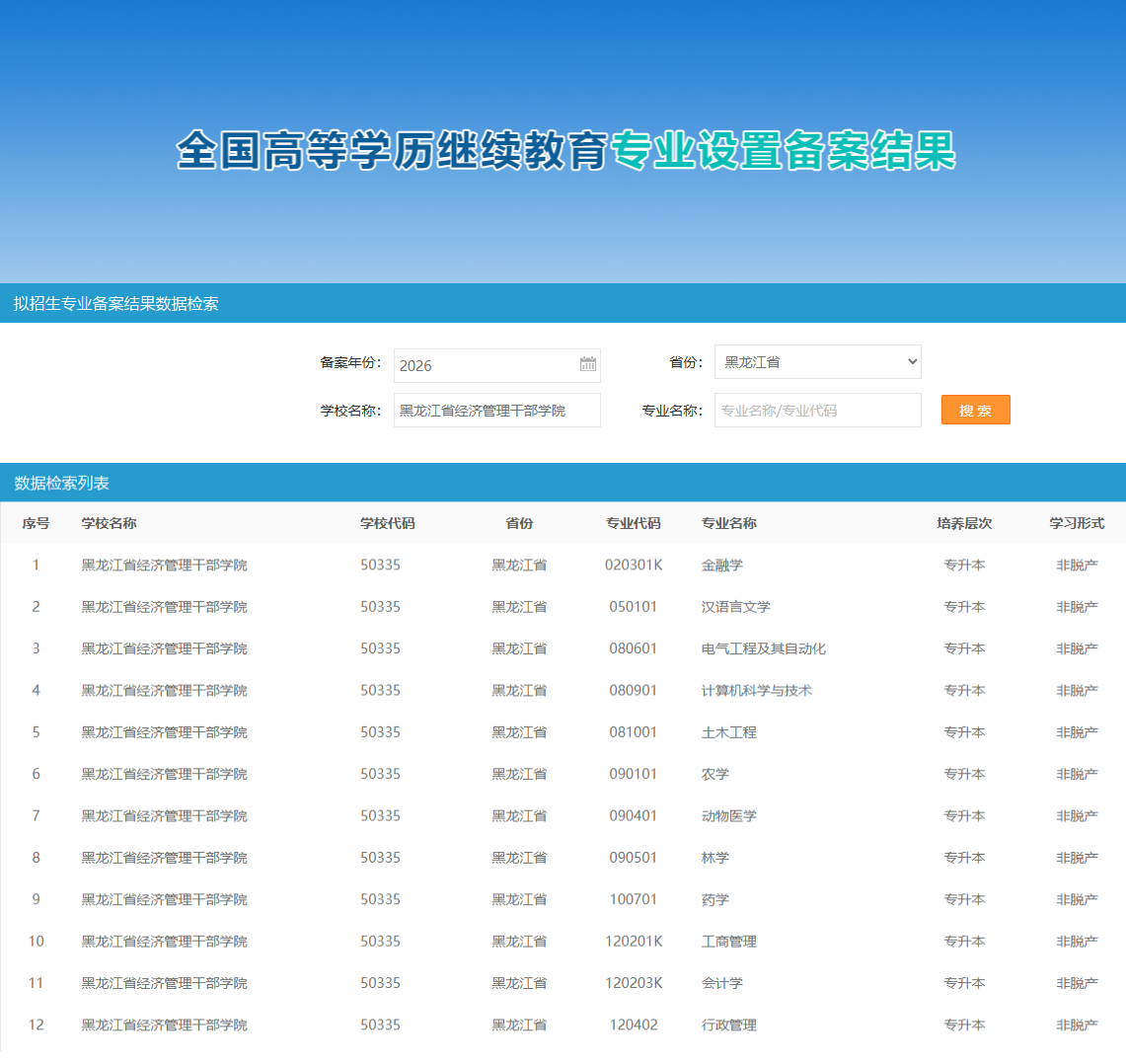The width and height of the screenshot is (1126, 1064).
Task: Click the 学校代码 column header
Action: (388, 523)
